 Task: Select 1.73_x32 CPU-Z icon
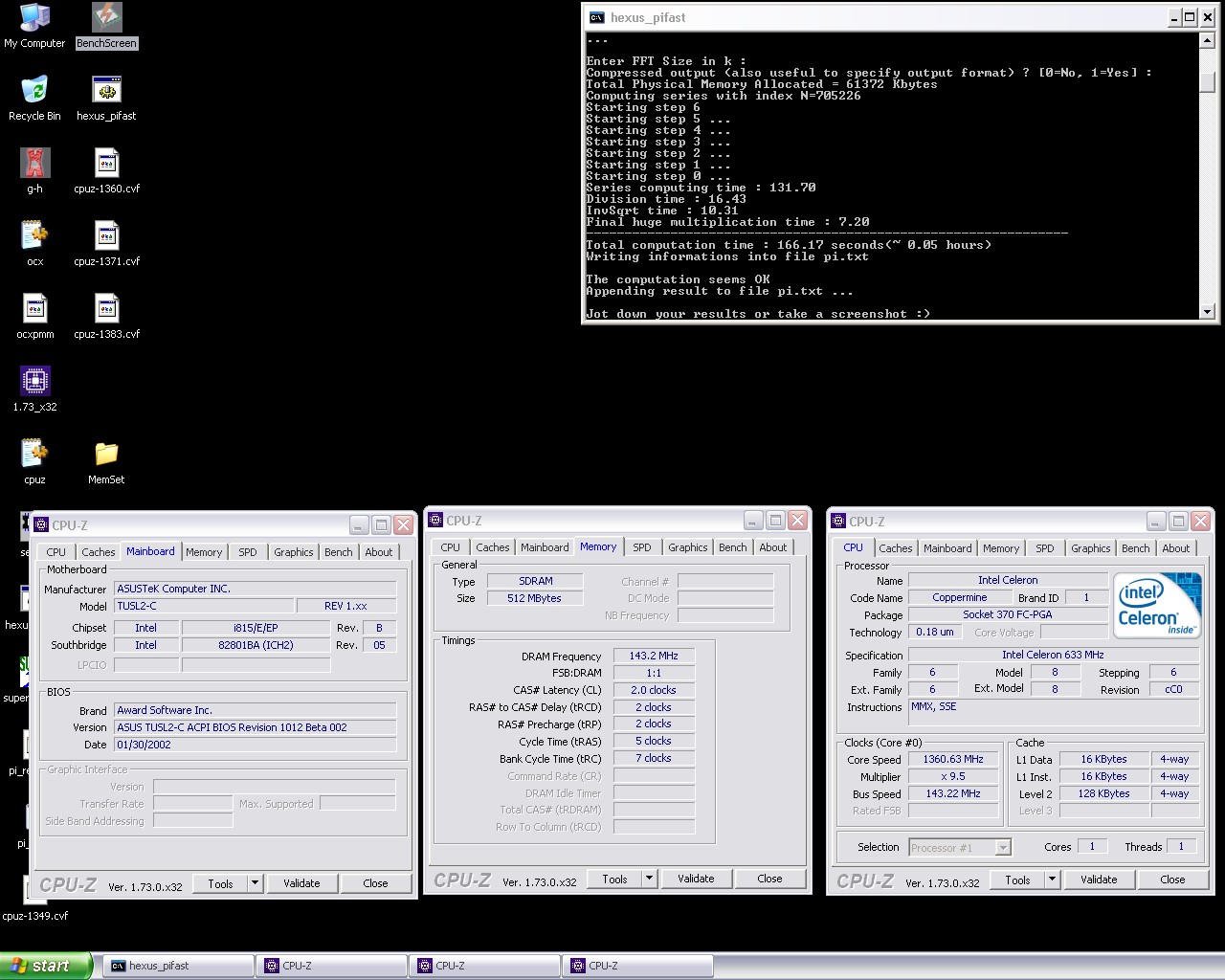coord(34,390)
